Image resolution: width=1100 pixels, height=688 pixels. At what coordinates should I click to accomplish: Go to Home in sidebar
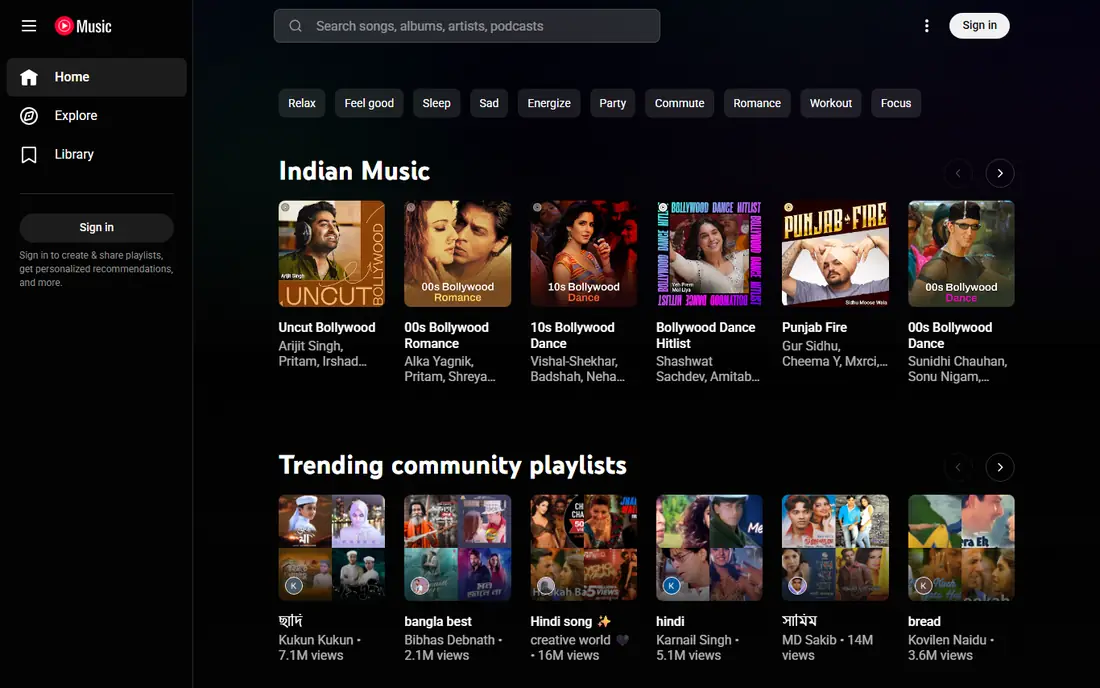[x=97, y=77]
